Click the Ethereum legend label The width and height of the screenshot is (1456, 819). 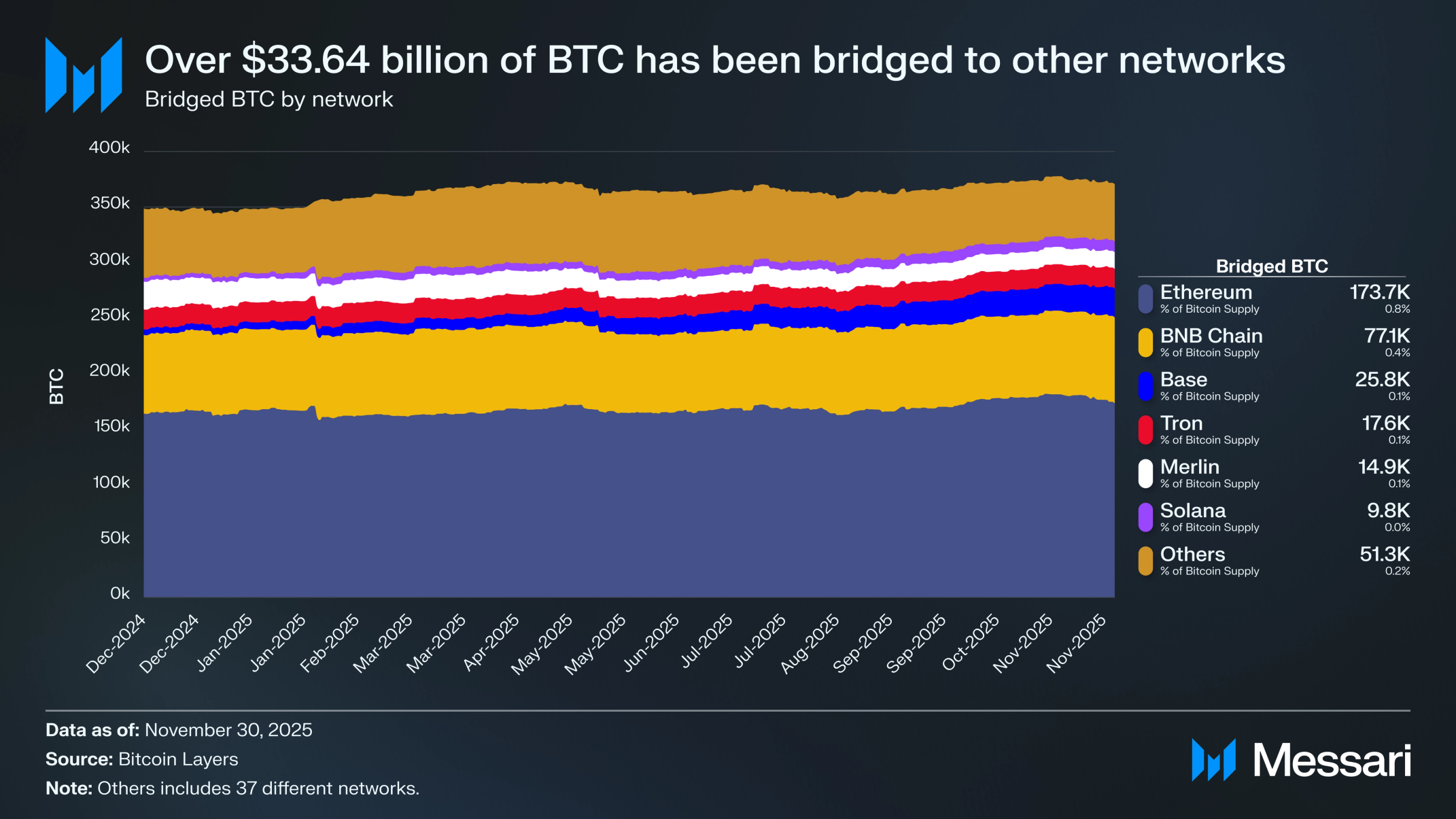tap(1206, 292)
